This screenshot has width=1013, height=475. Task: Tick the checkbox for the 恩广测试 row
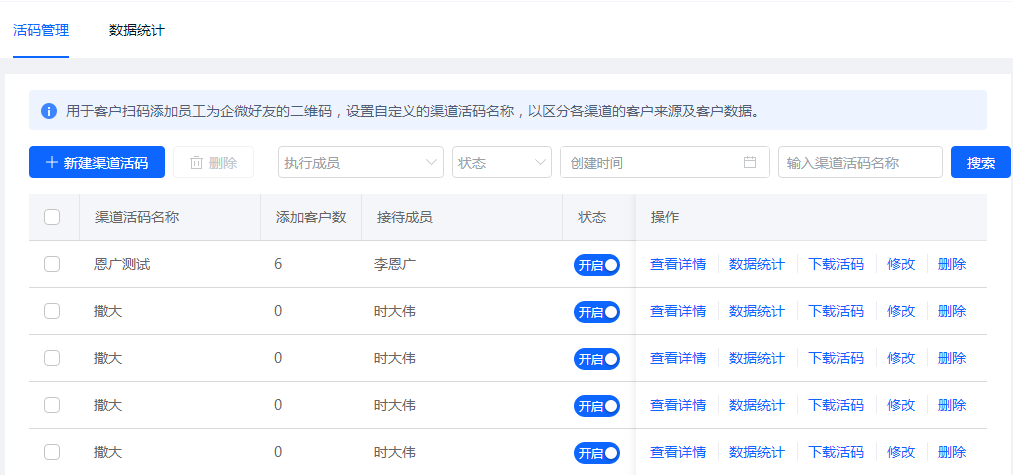click(x=52, y=264)
